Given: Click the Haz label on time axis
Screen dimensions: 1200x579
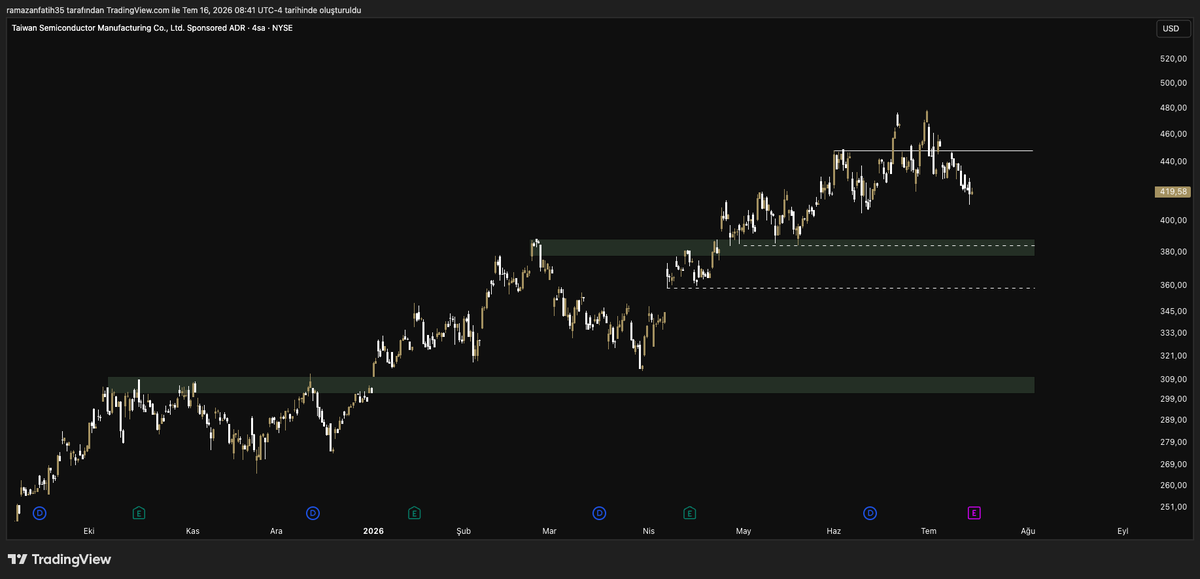Looking at the screenshot, I should (x=834, y=532).
